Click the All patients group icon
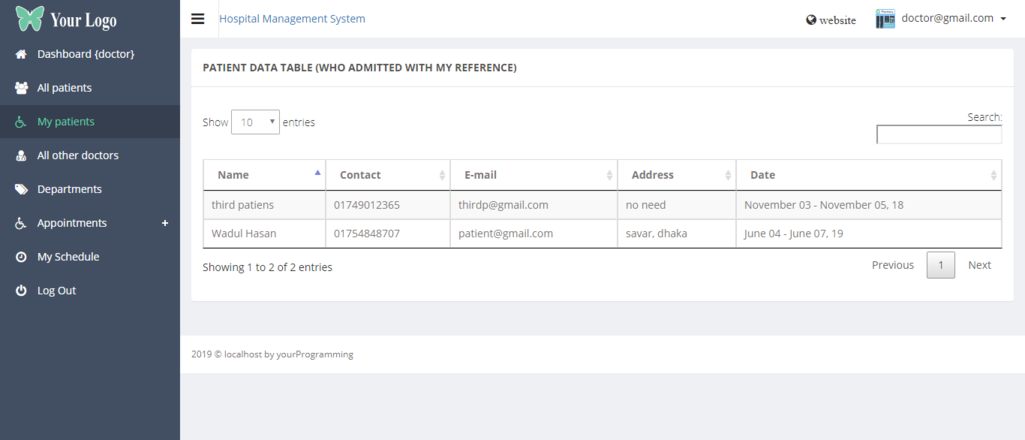 click(21, 88)
